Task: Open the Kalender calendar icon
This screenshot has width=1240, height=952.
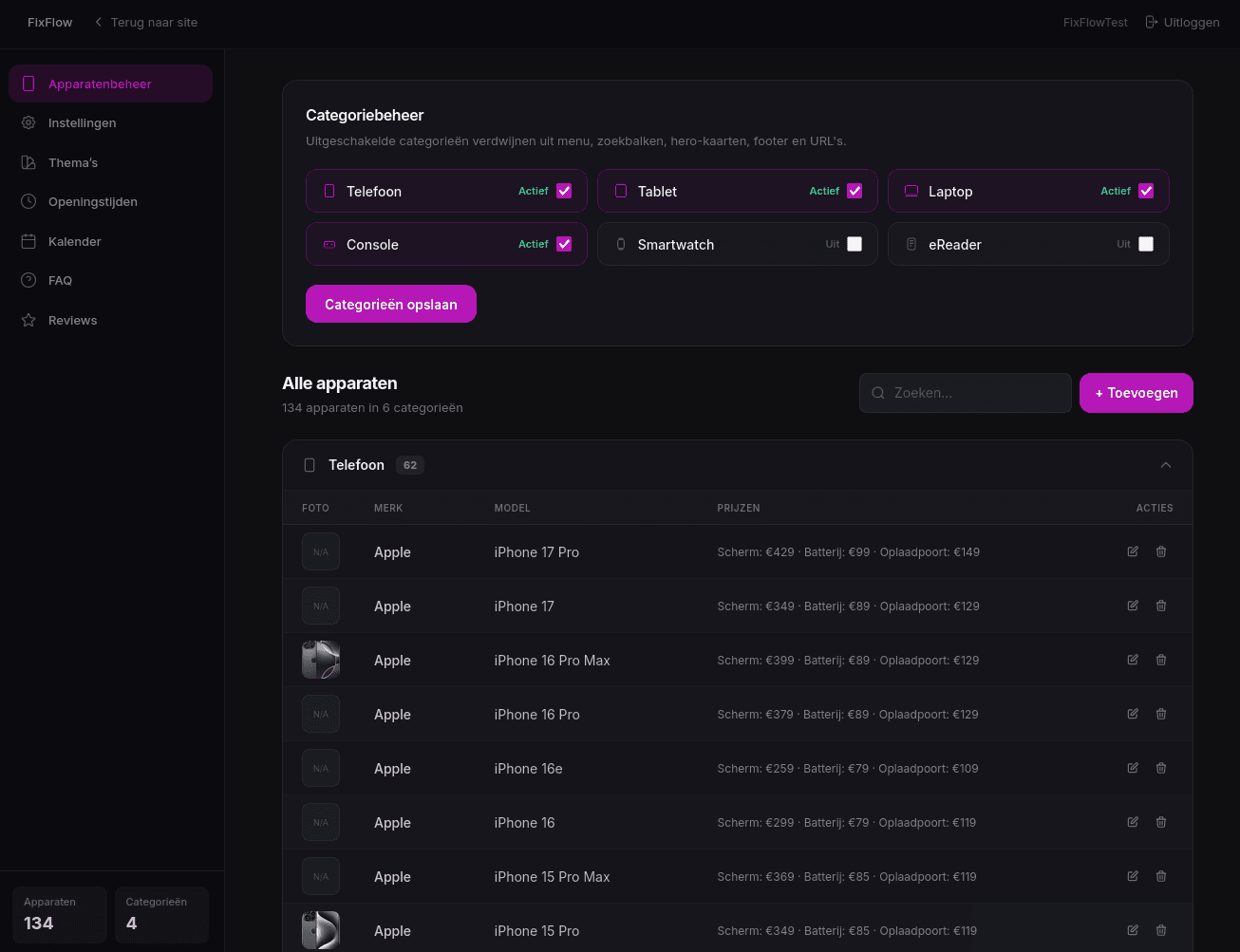Action: [30, 241]
